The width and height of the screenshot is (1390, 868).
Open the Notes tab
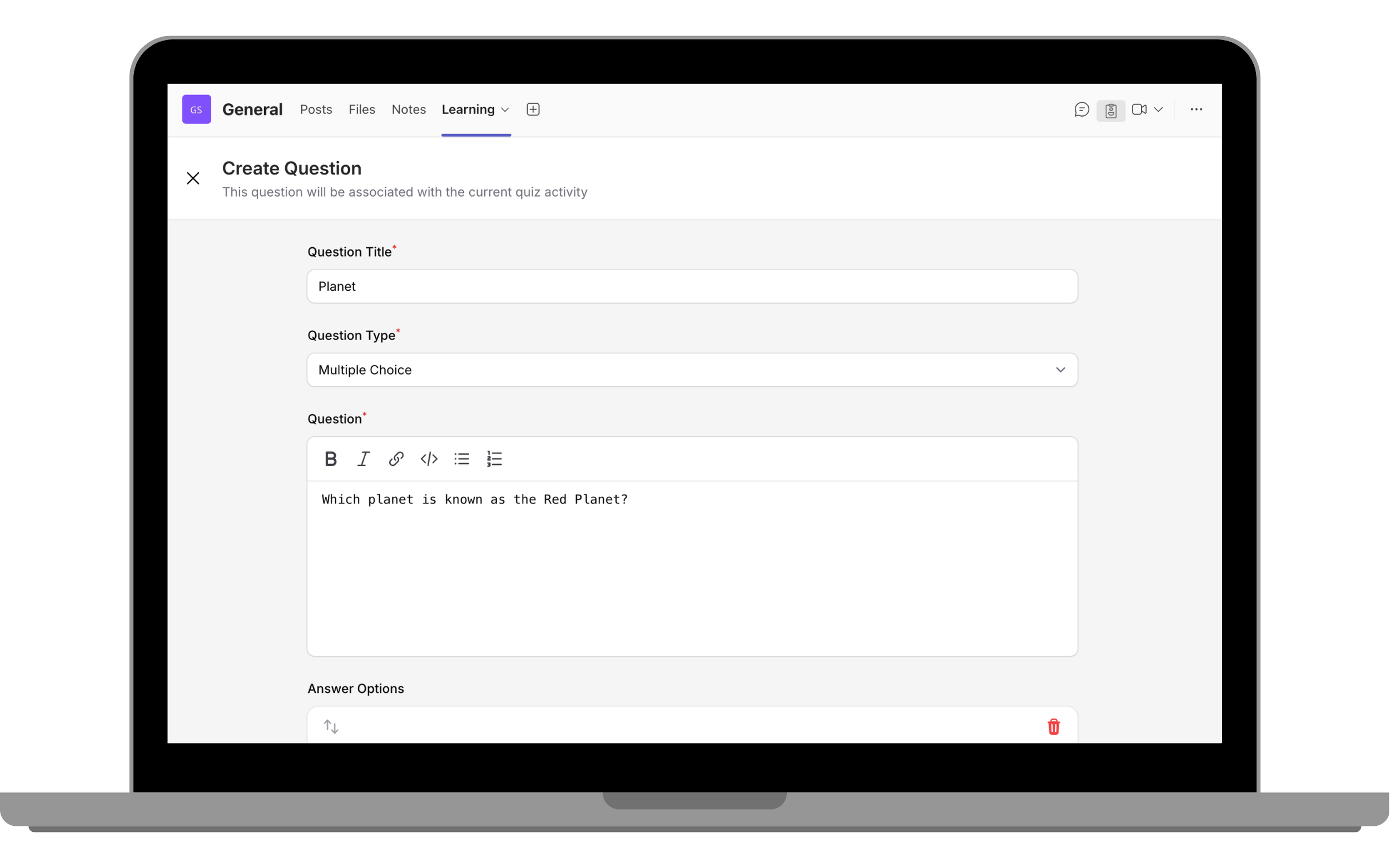(x=409, y=109)
